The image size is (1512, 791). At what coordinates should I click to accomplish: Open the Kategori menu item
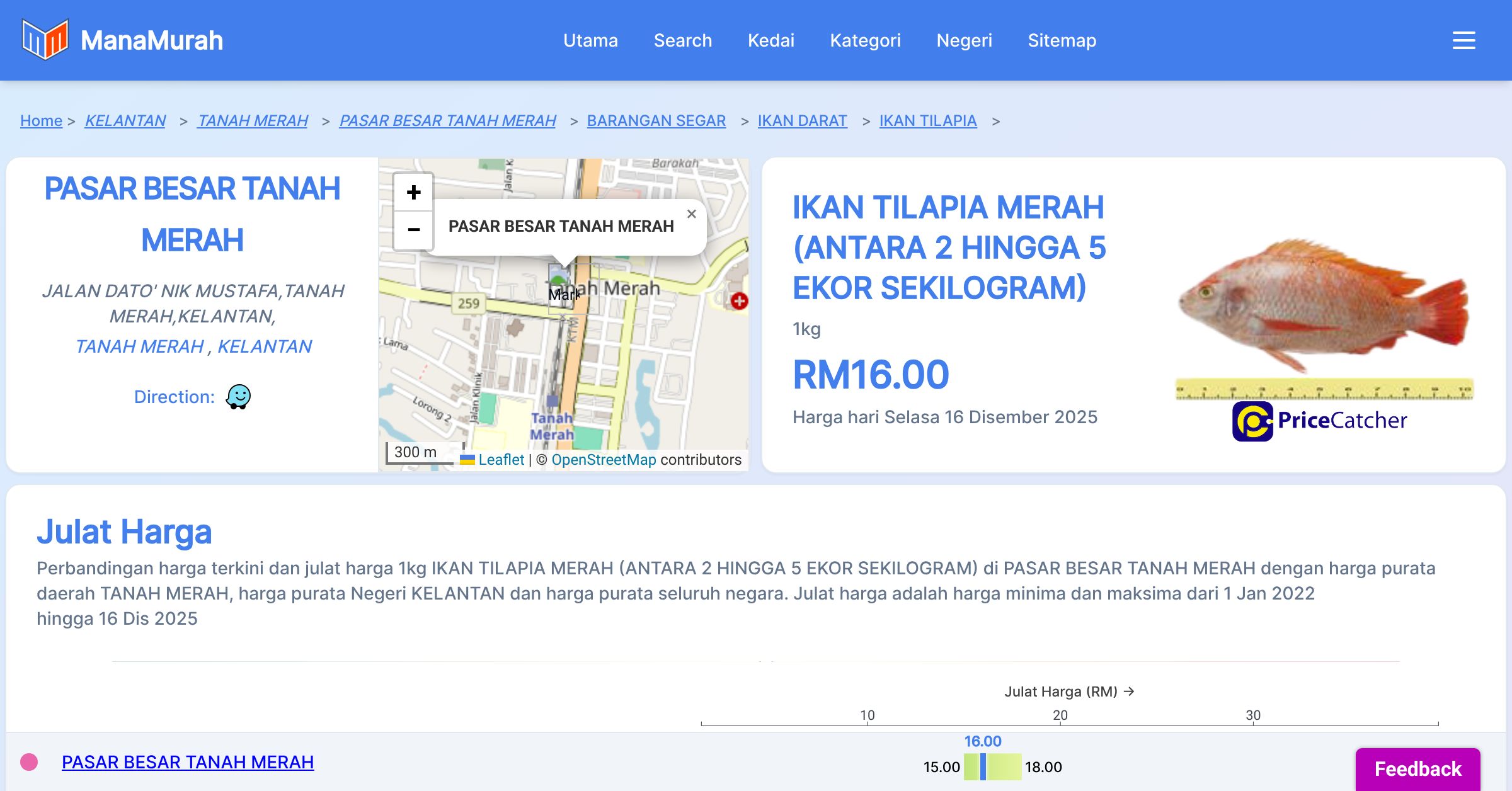[x=865, y=40]
